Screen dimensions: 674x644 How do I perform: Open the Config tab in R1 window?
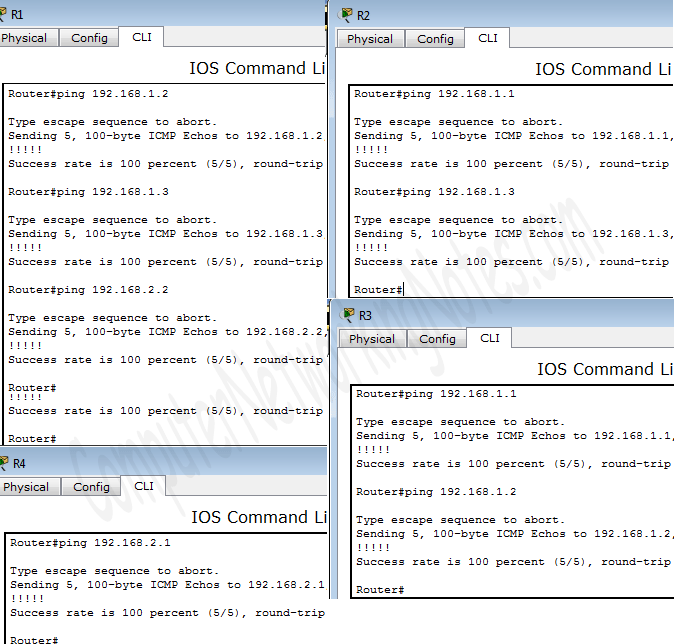click(89, 38)
